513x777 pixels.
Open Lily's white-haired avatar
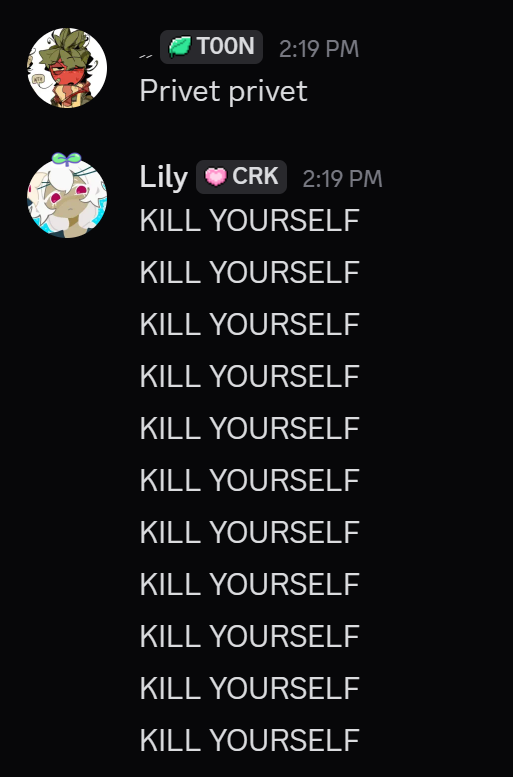tap(67, 198)
